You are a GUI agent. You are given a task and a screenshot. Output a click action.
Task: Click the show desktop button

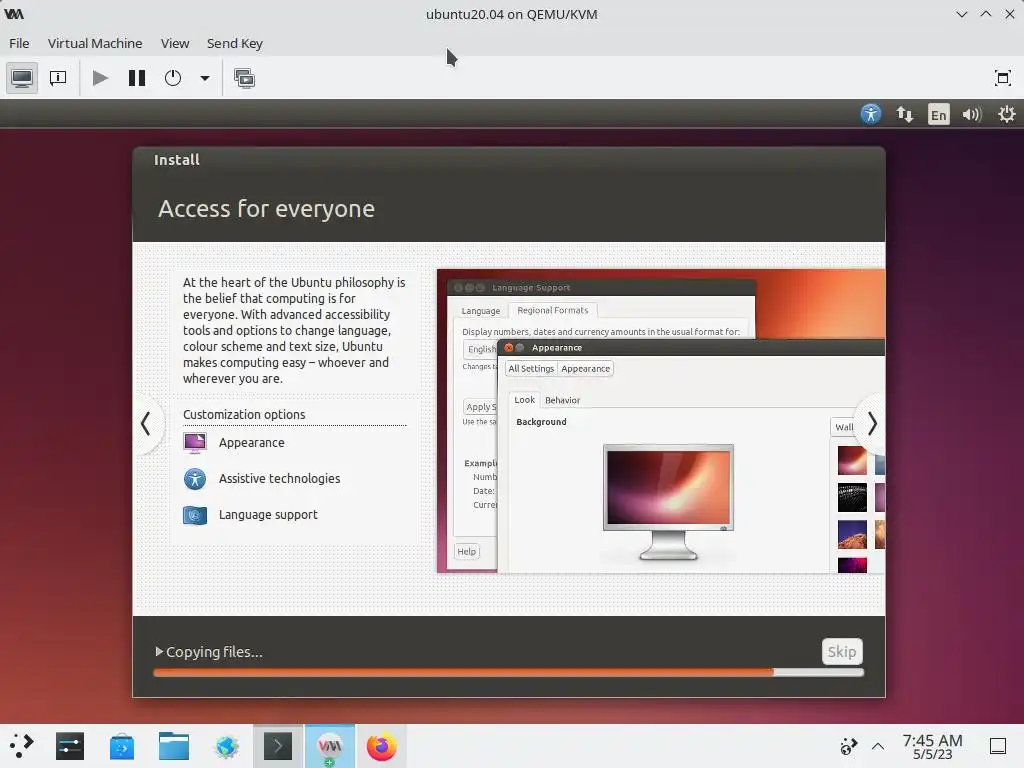click(998, 746)
